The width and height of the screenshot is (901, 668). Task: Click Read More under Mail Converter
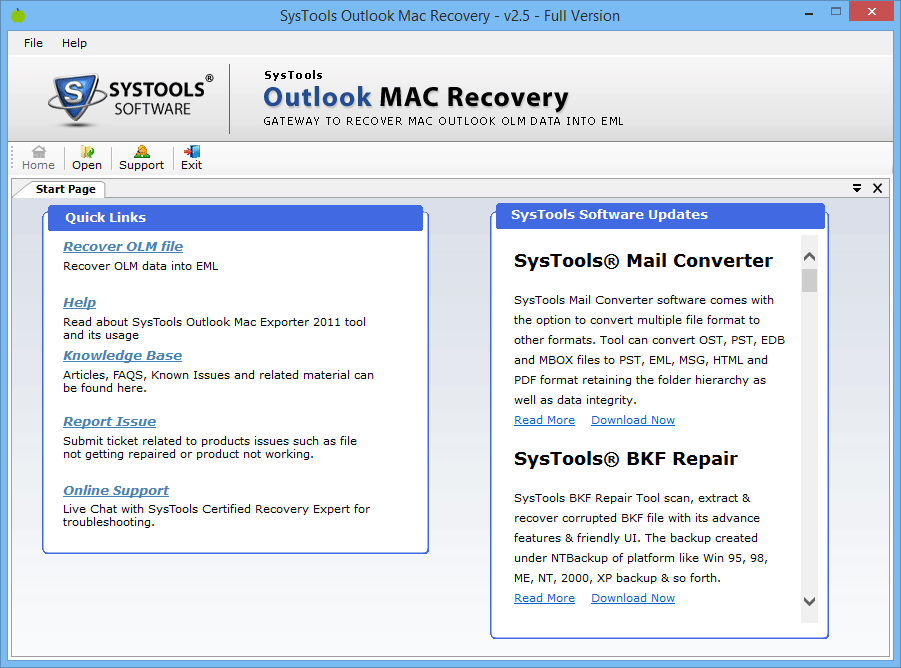pyautogui.click(x=544, y=420)
